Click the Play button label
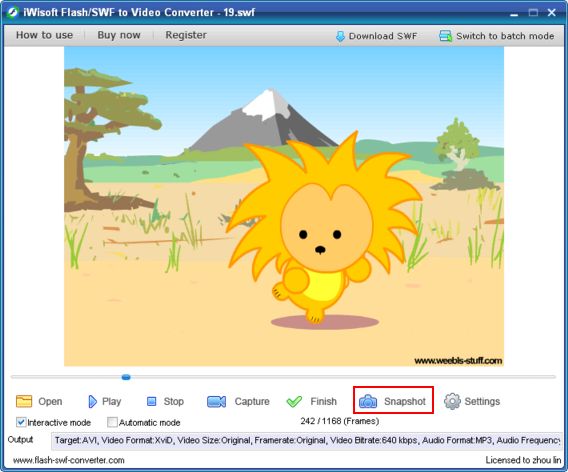The image size is (568, 472). 112,401
